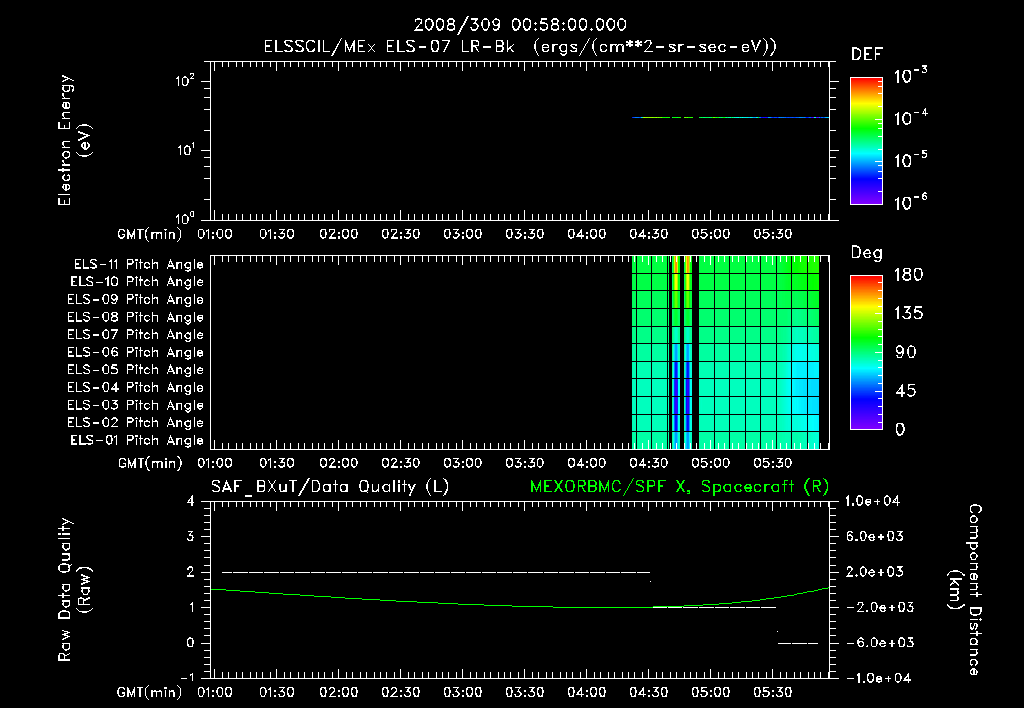Screen dimensions: 1024x708
Task: Select the ELS-03 Pitch Angle row label
Action: tap(135, 406)
